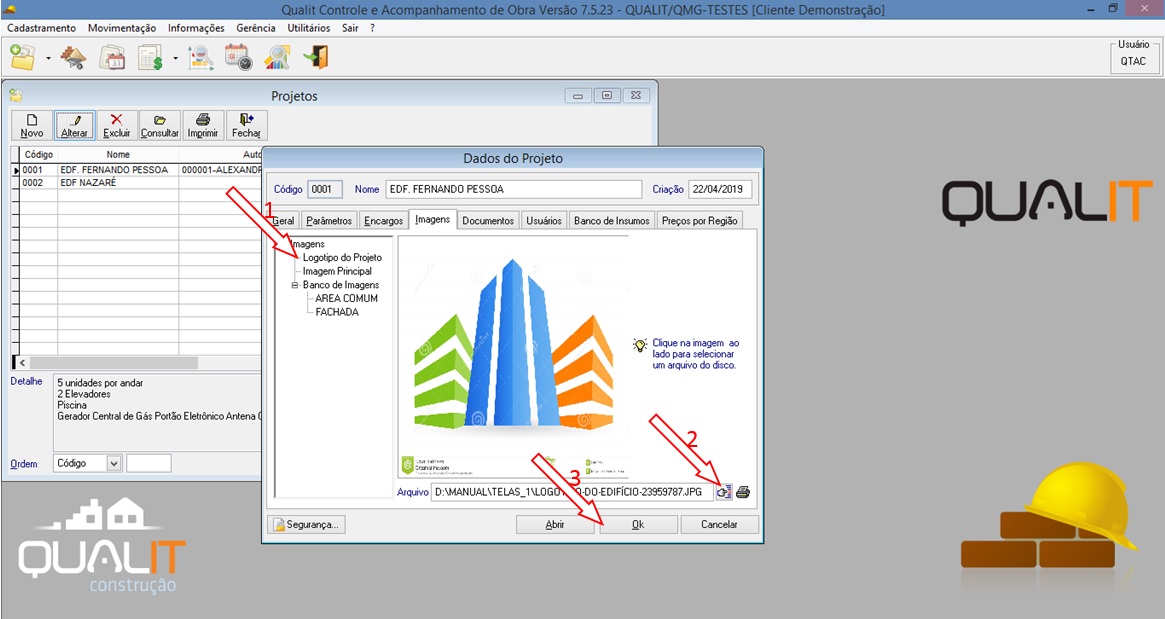Open the Utilitários menu
Viewport: 1165px width, 619px height.
click(x=308, y=27)
